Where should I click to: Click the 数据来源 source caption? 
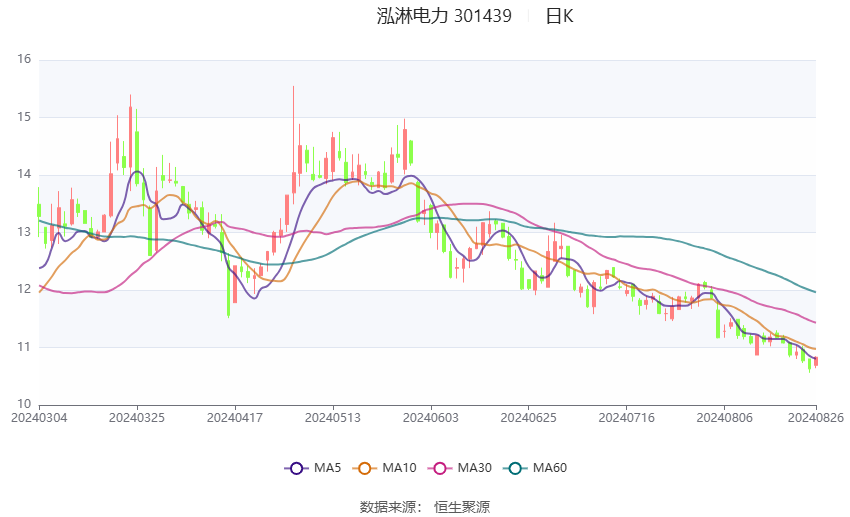(391, 507)
